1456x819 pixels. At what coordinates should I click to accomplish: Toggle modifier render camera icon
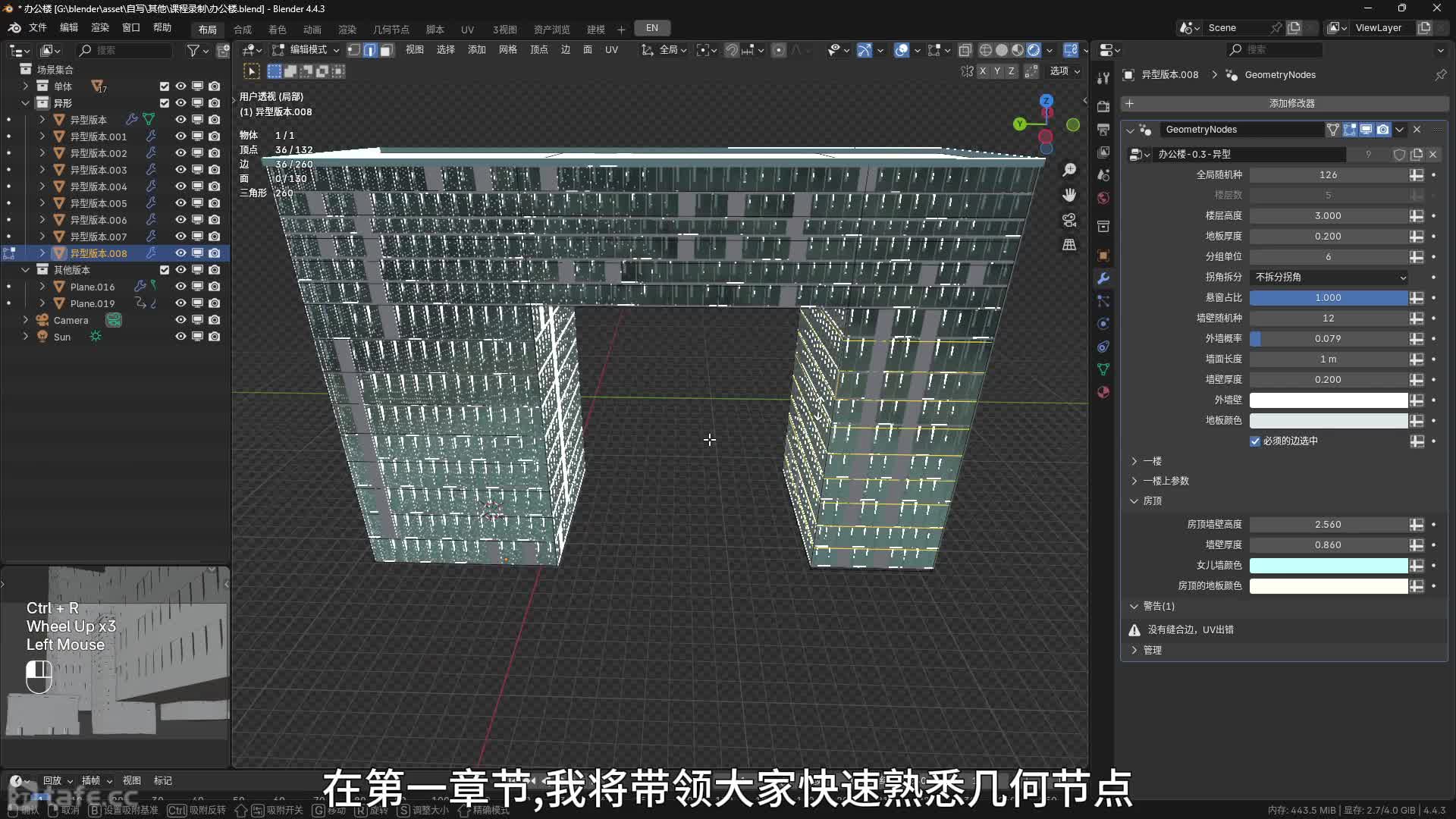point(1383,130)
